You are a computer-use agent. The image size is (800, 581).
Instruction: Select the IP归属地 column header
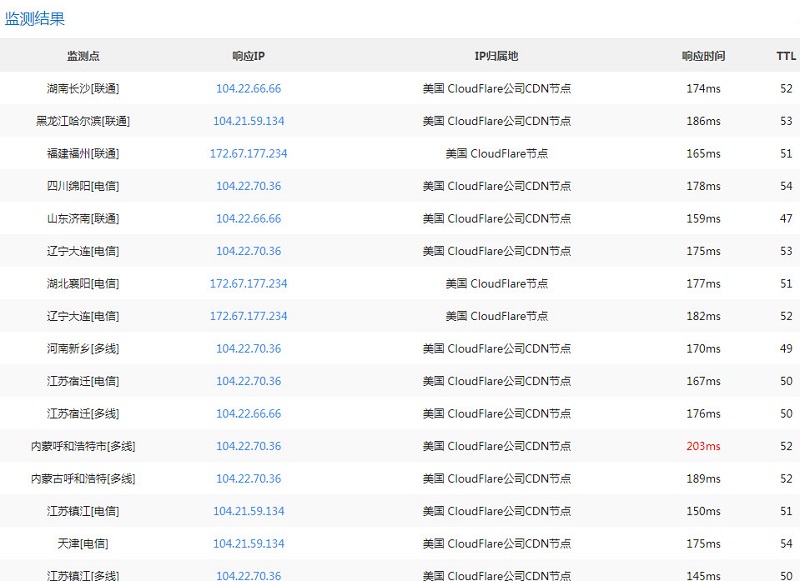pyautogui.click(x=496, y=56)
